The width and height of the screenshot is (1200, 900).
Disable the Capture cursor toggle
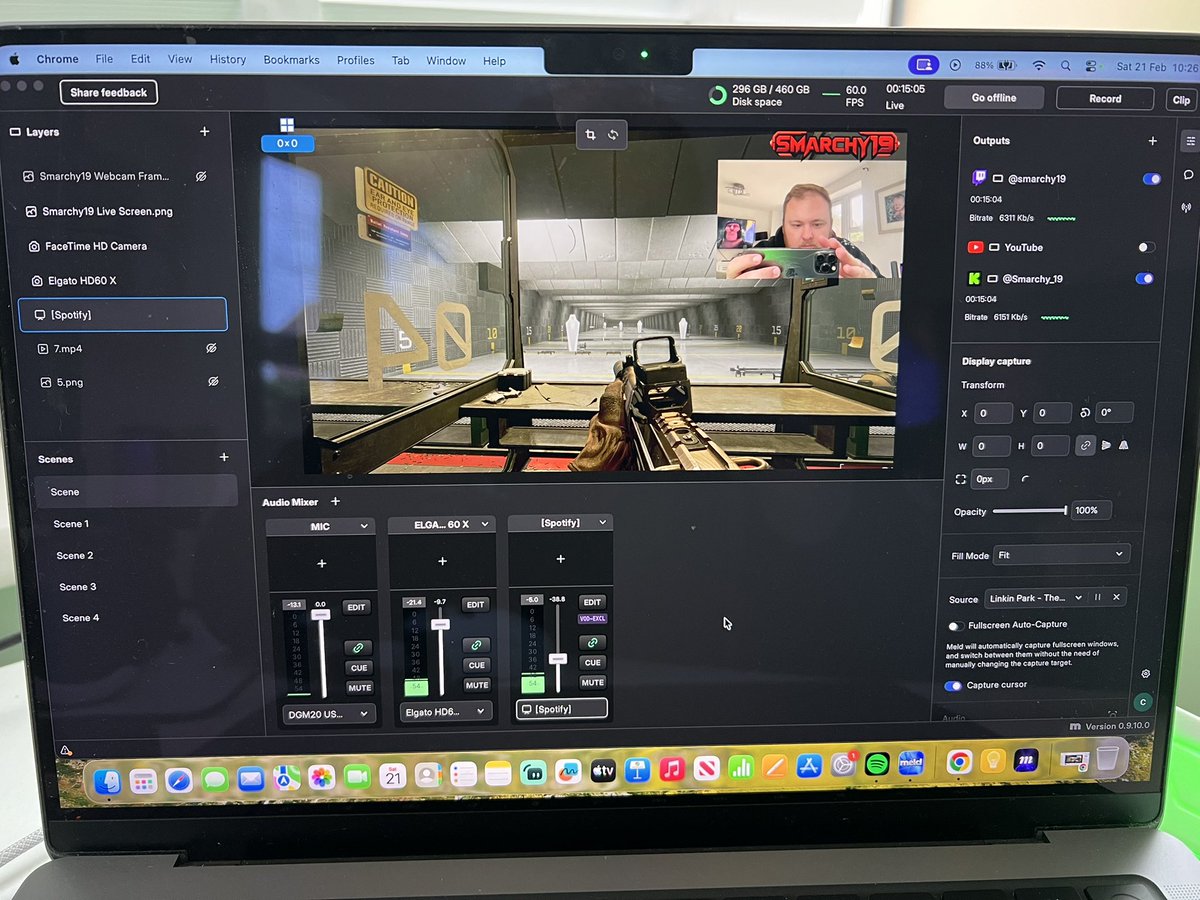pos(953,685)
